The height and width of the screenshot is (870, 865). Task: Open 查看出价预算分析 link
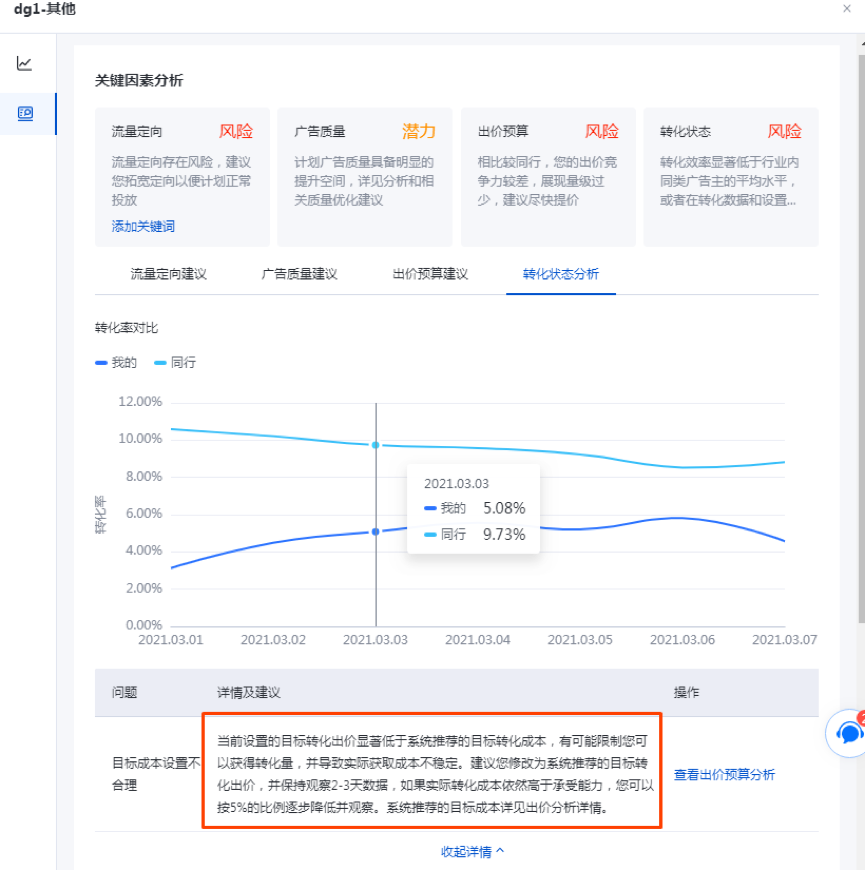tap(724, 775)
